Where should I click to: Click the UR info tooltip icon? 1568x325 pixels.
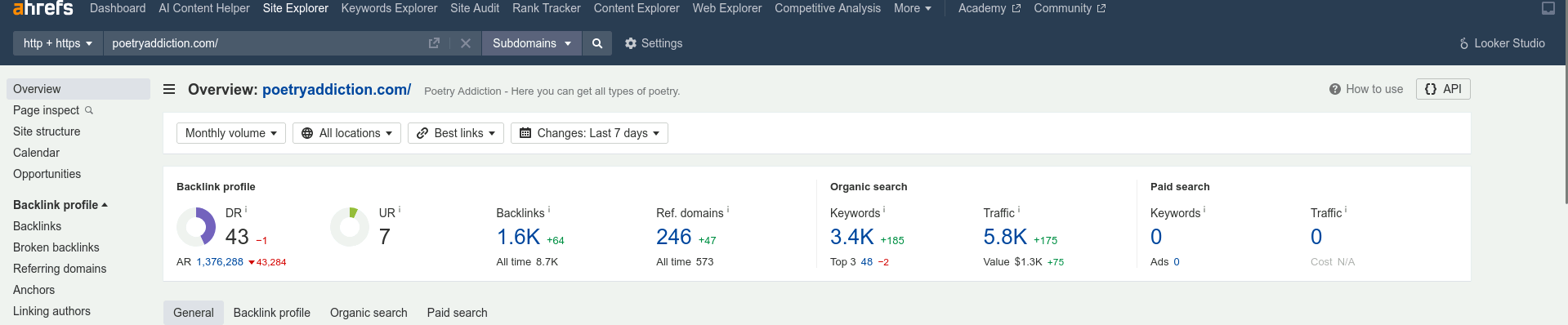400,210
